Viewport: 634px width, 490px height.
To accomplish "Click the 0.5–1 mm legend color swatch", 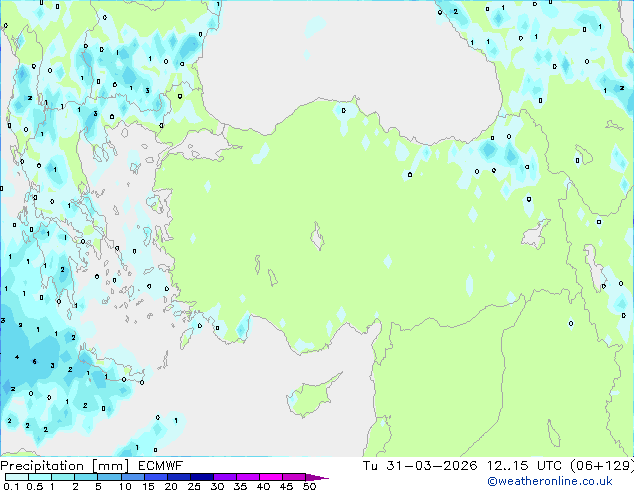I will pos(40,477).
